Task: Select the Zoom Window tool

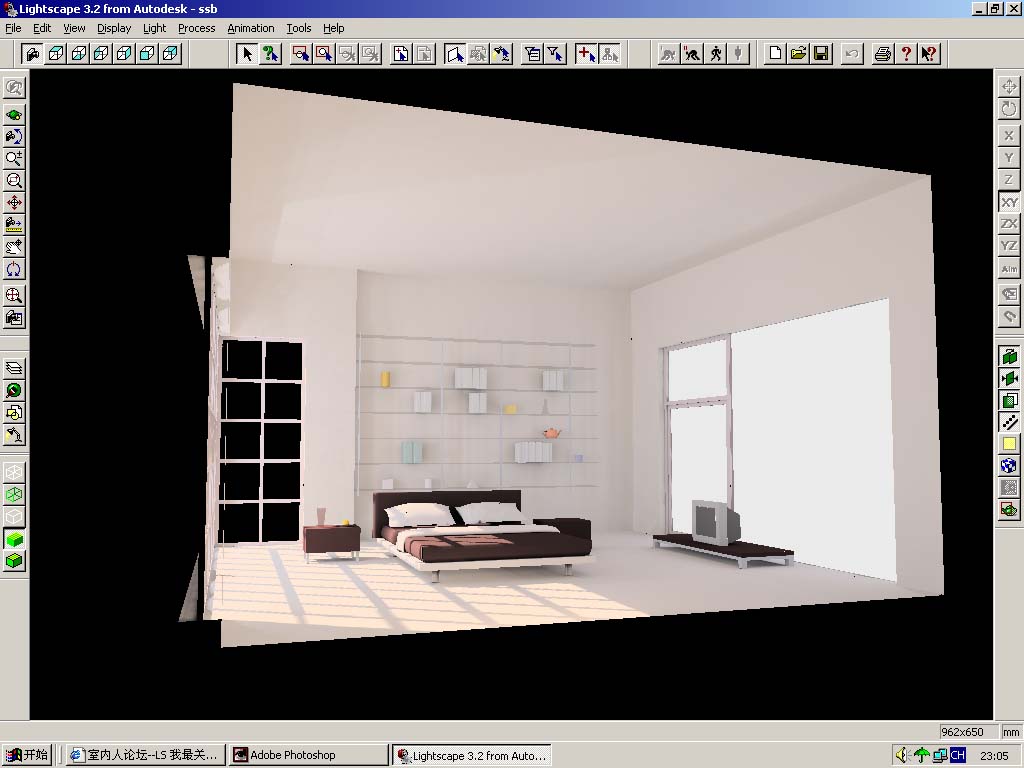Action: 14,181
